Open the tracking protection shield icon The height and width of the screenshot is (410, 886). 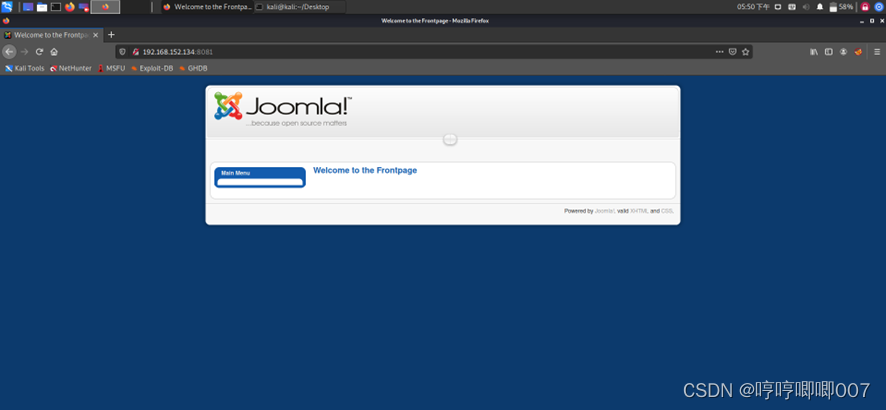[x=122, y=51]
